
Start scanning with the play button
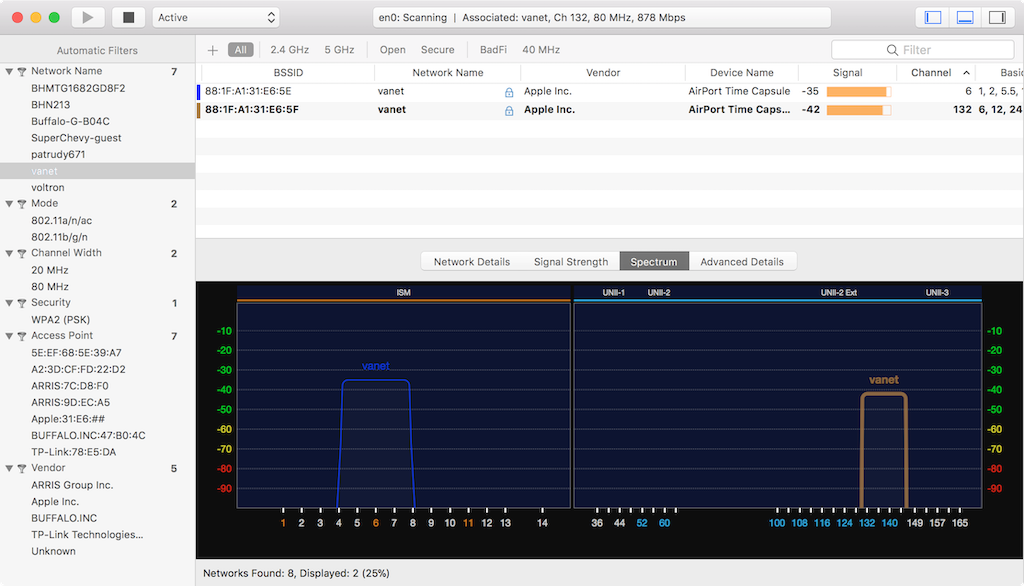[88, 18]
